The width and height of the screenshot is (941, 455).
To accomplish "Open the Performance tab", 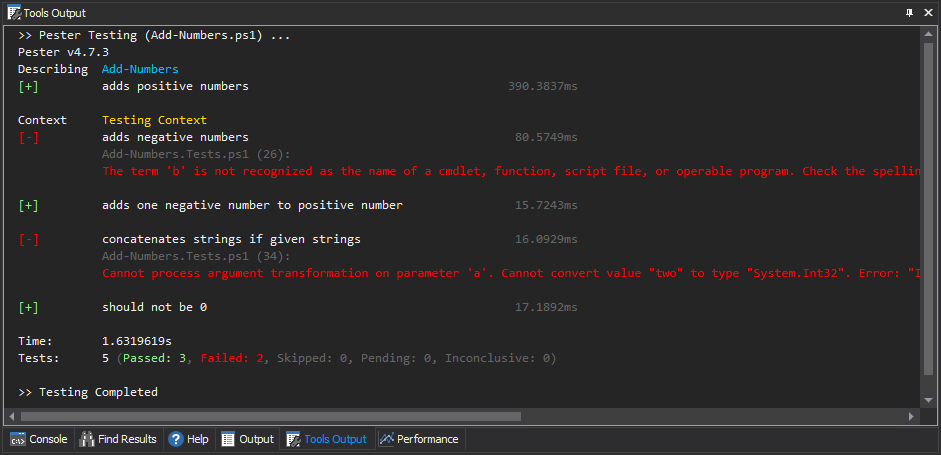I will (x=419, y=439).
